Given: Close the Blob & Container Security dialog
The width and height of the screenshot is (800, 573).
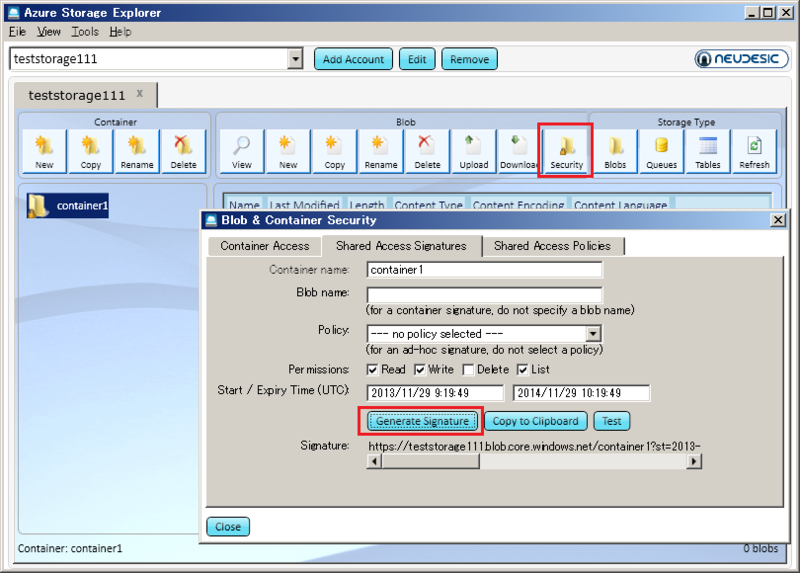Looking at the screenshot, I should tap(778, 220).
